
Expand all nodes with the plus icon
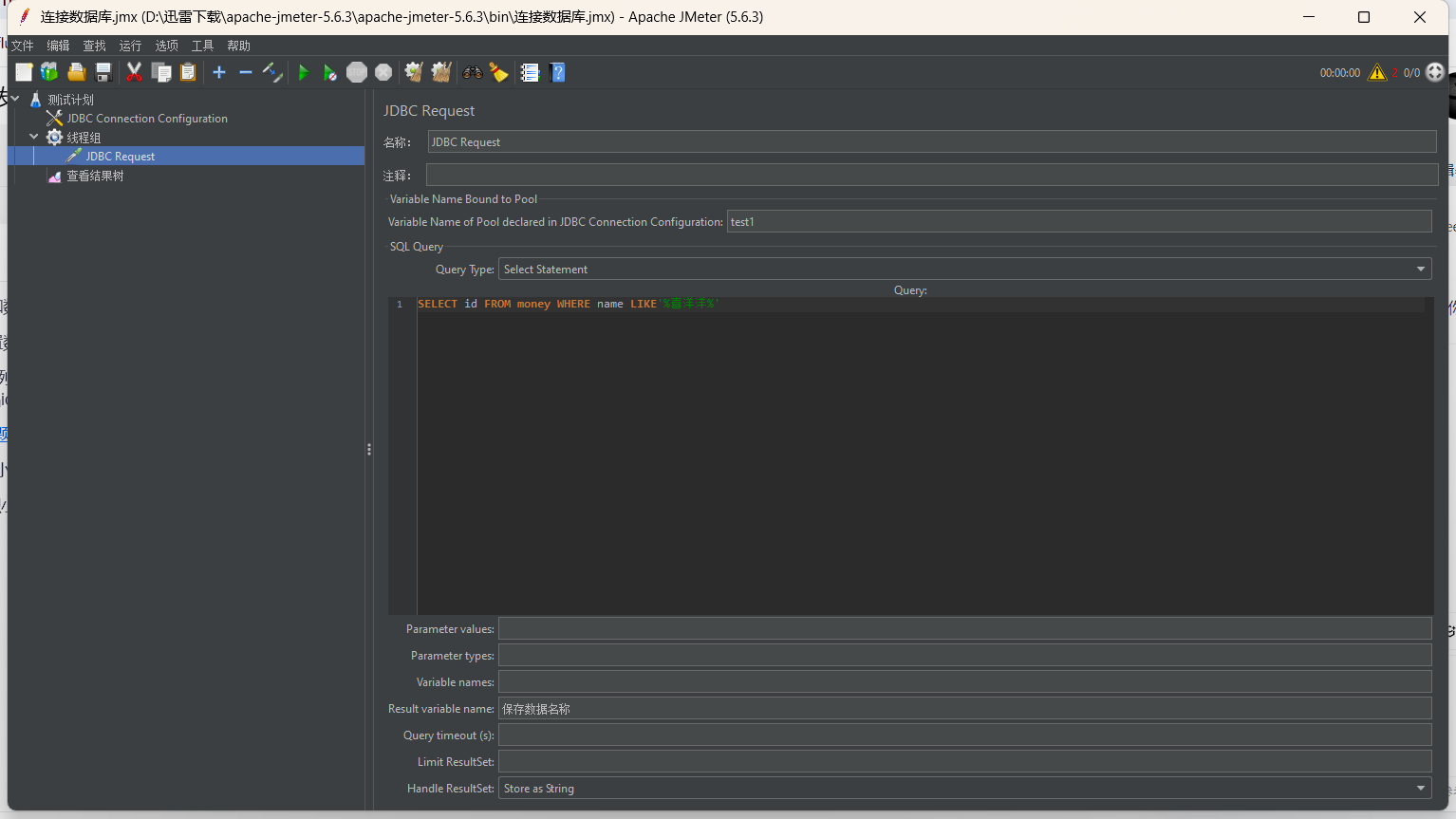pyautogui.click(x=219, y=72)
